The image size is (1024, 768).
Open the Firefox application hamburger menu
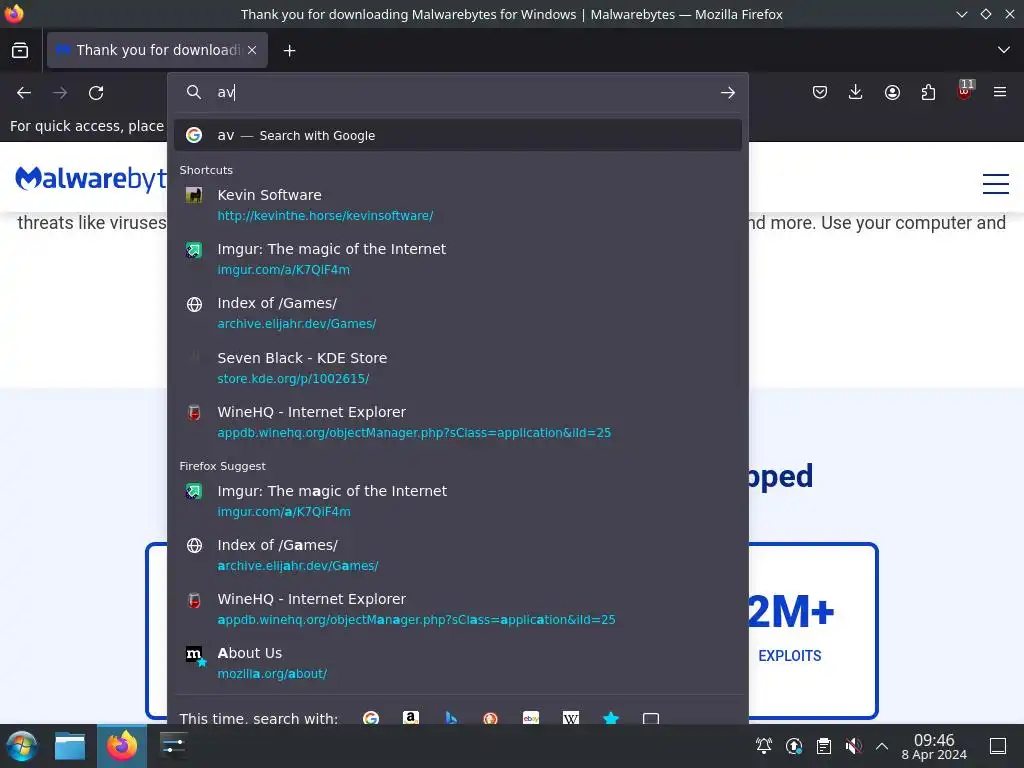tap(1000, 93)
